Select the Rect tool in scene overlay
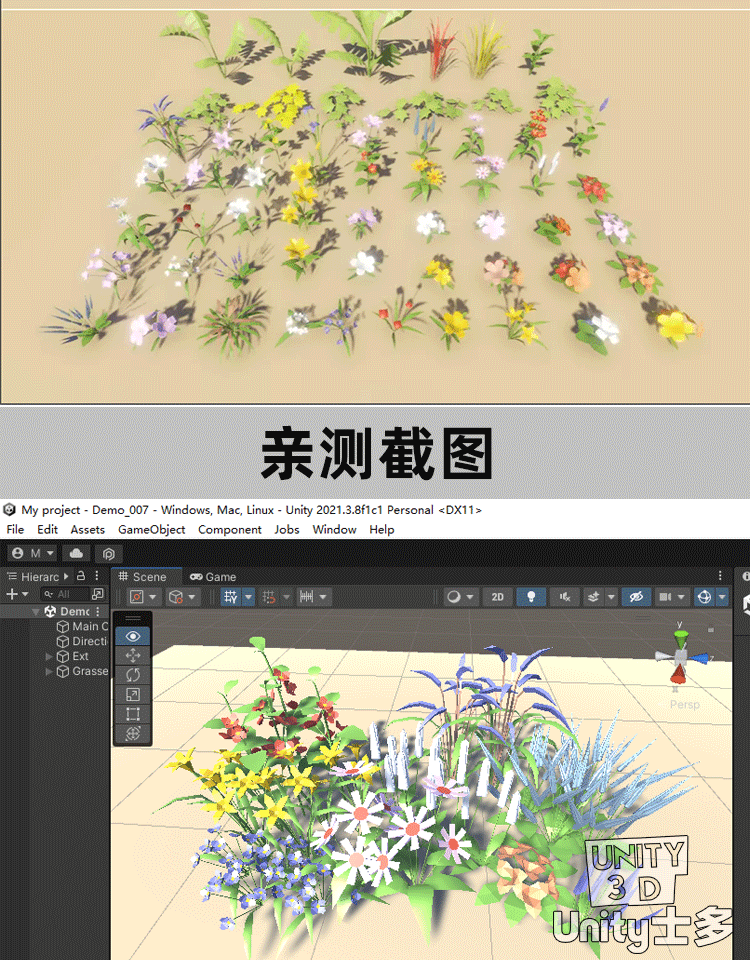The width and height of the screenshot is (750, 960). pos(133,714)
